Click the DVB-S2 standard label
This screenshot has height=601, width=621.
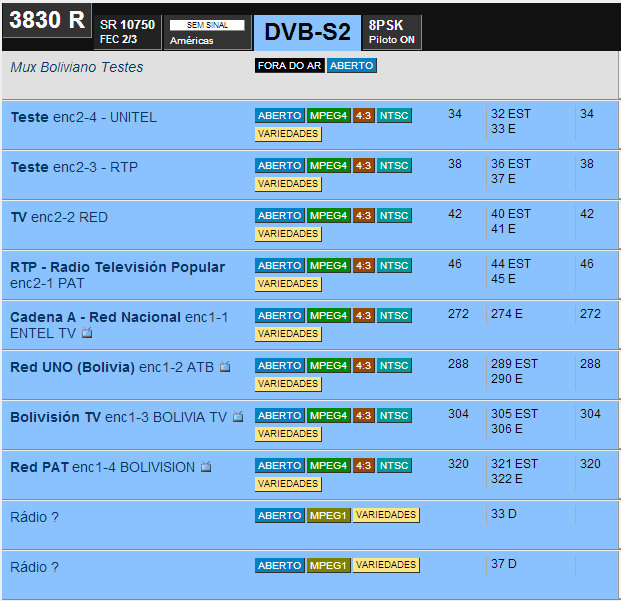click(307, 32)
